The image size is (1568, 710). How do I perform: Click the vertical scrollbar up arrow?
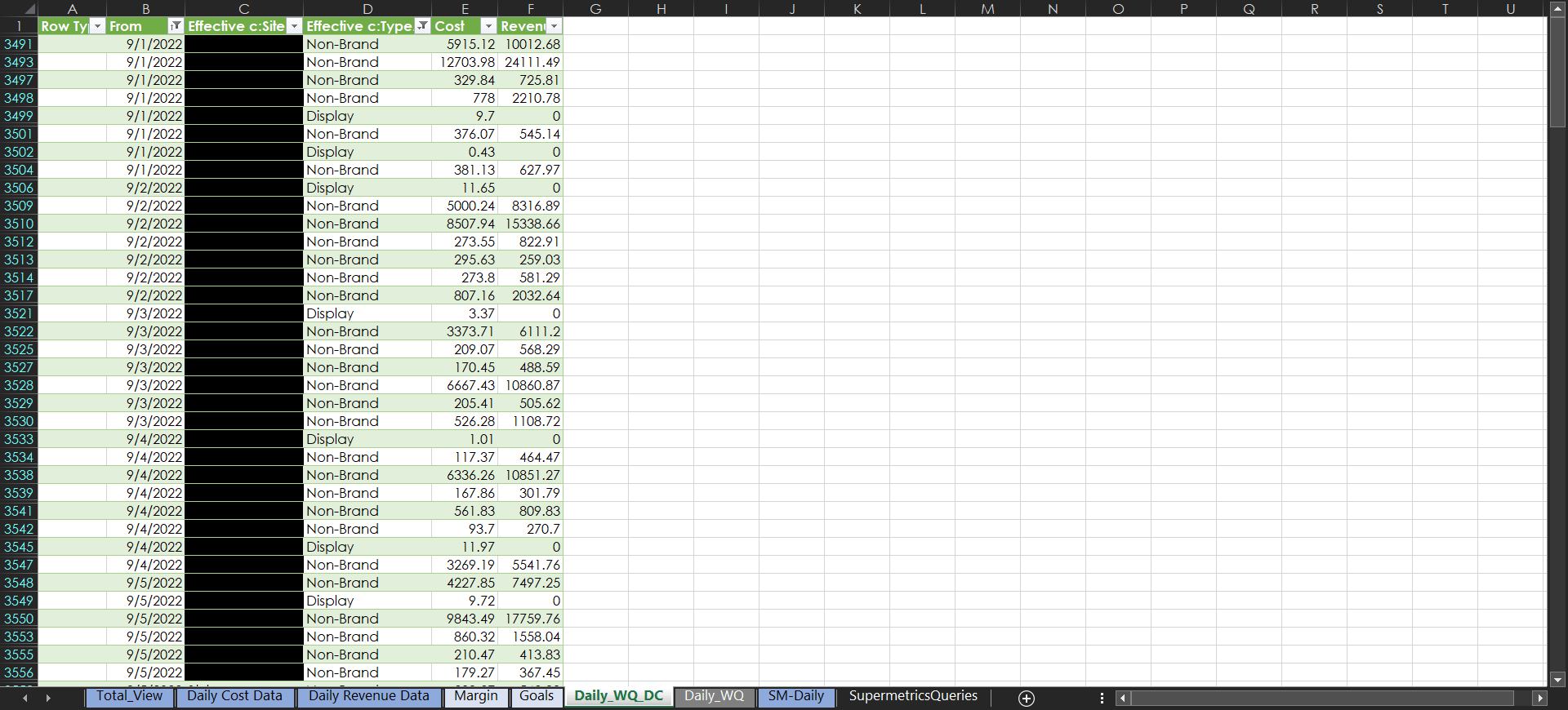[x=1557, y=9]
